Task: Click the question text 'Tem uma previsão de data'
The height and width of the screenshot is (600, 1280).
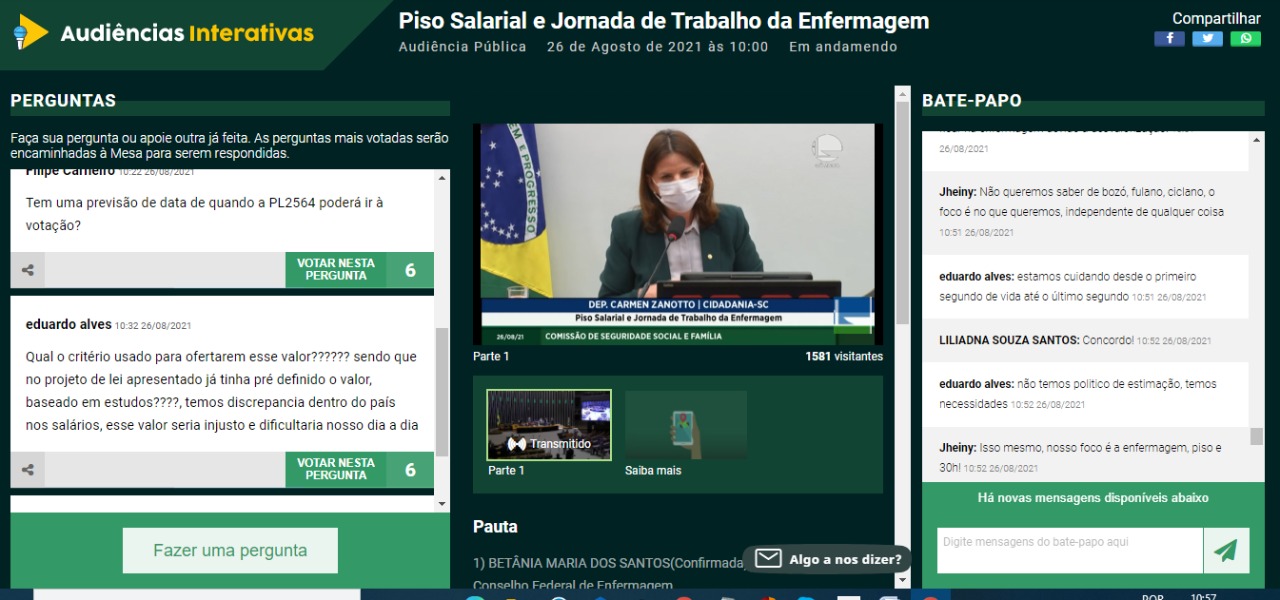Action: click(x=204, y=214)
